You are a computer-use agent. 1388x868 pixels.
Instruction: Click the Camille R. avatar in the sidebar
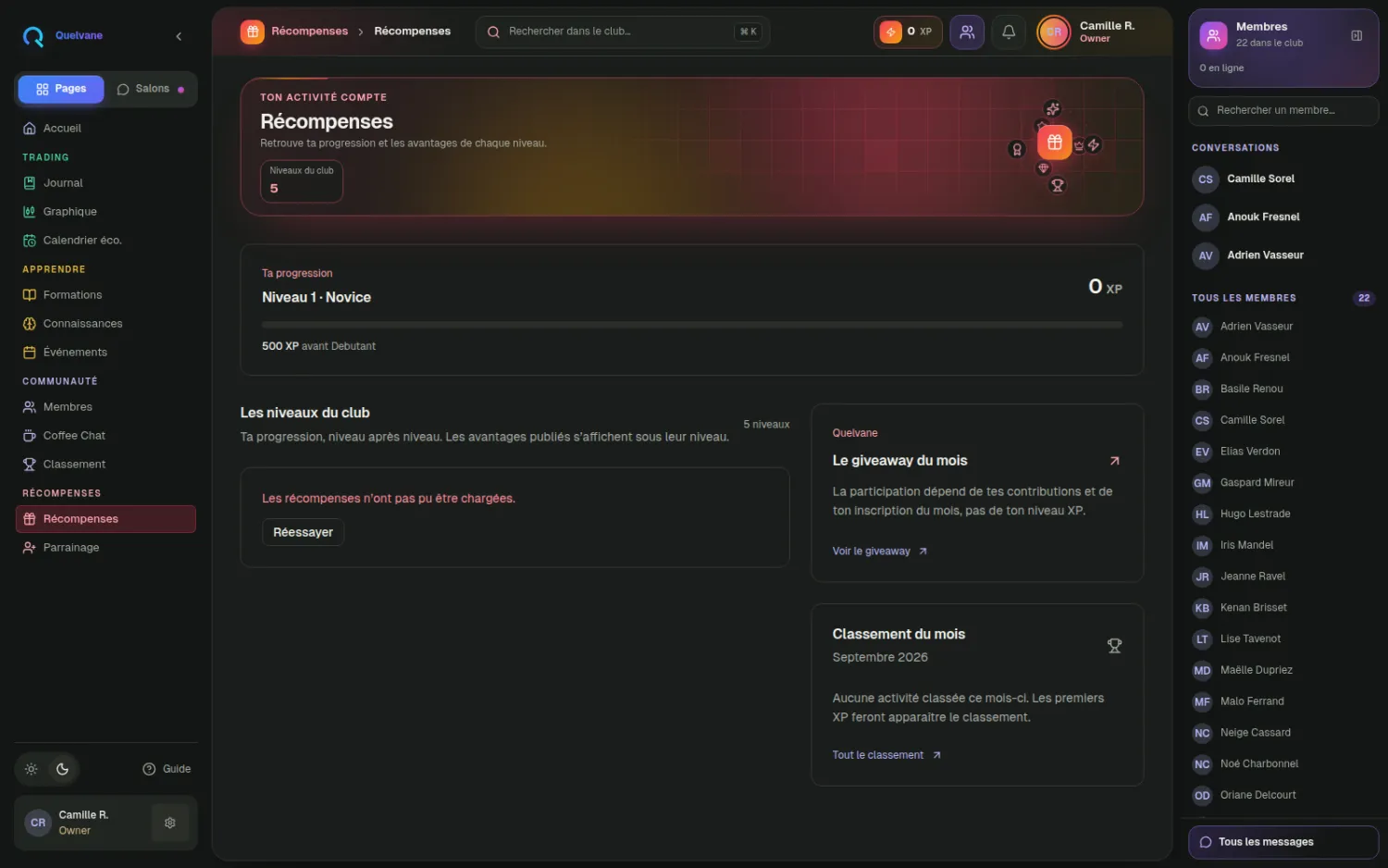[38, 823]
